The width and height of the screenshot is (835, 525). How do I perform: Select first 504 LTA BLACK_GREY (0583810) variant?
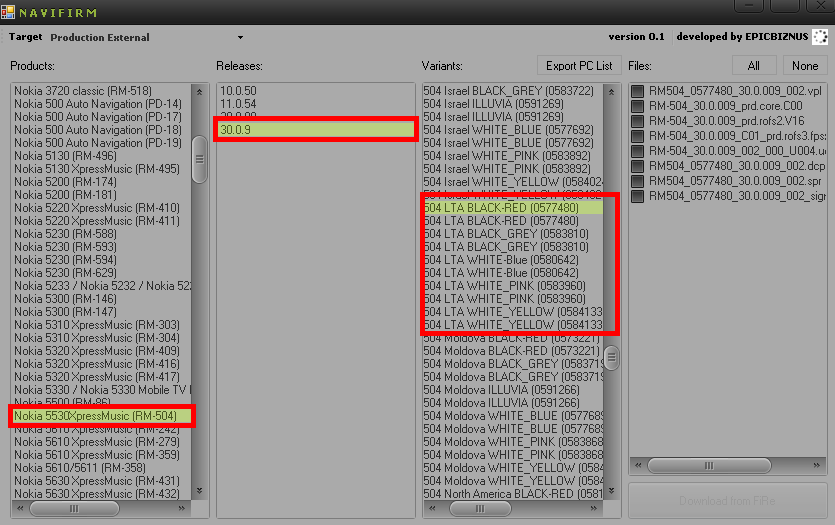pyautogui.click(x=506, y=234)
